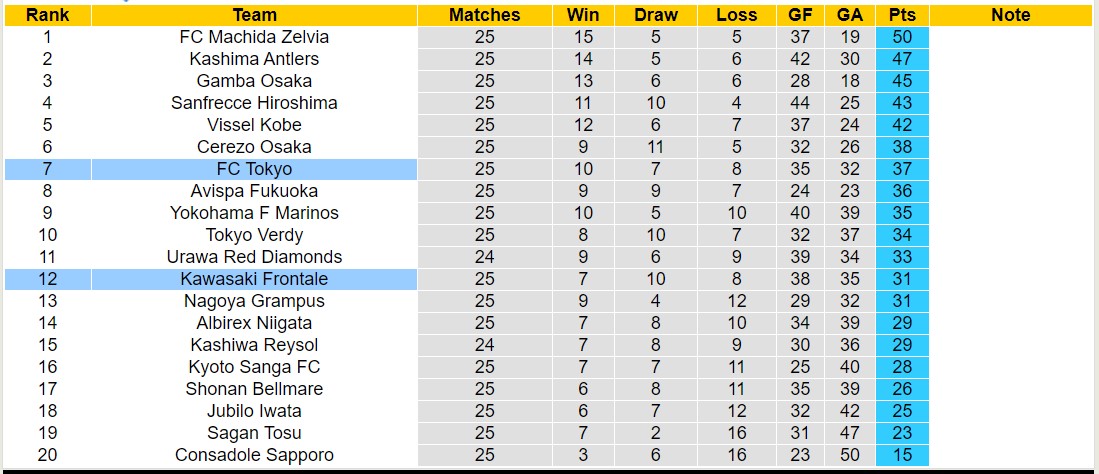Click the Pts column header
Screen dimensions: 1099x474
click(x=902, y=15)
